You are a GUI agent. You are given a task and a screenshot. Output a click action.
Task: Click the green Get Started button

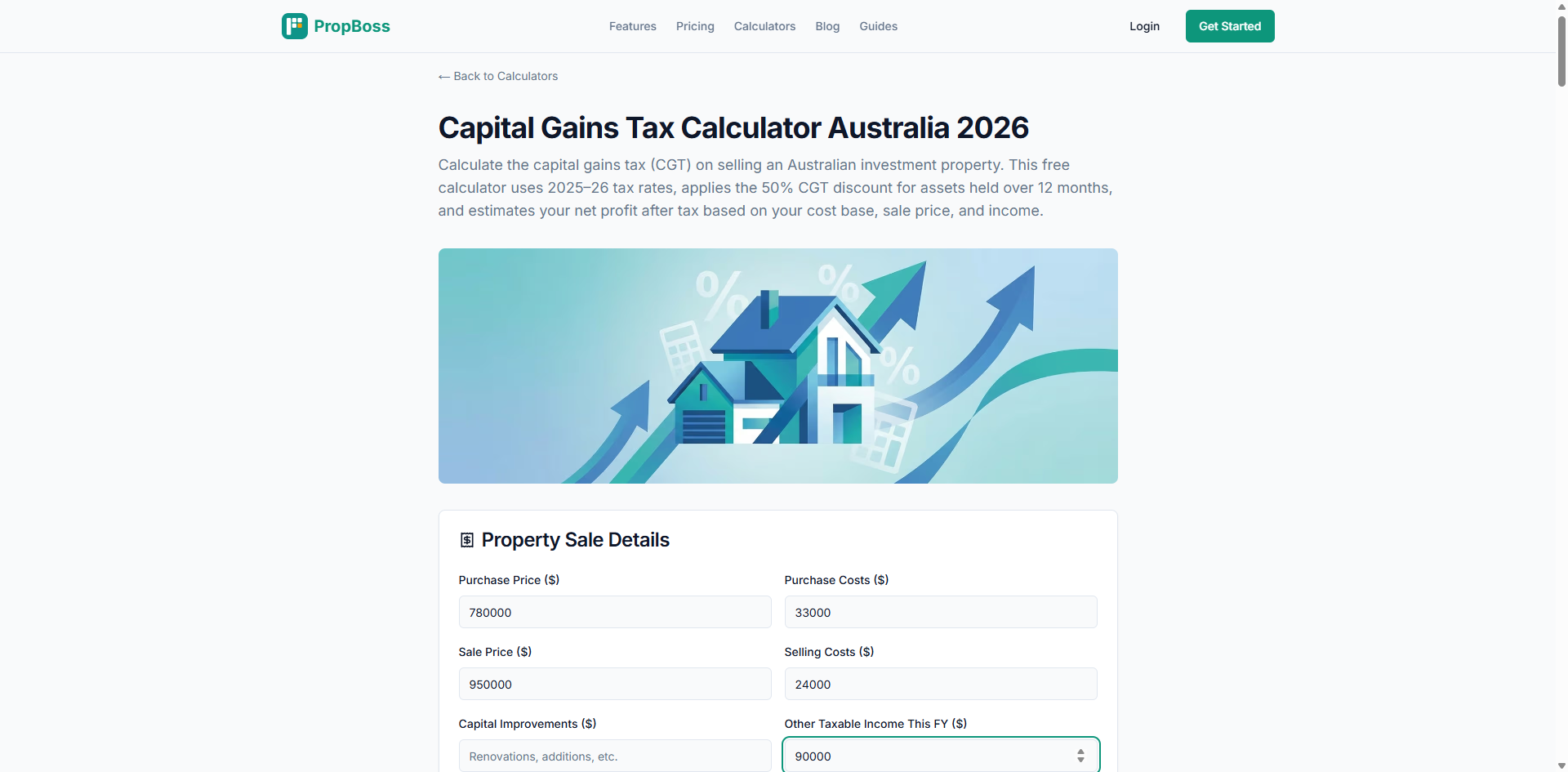(1229, 26)
